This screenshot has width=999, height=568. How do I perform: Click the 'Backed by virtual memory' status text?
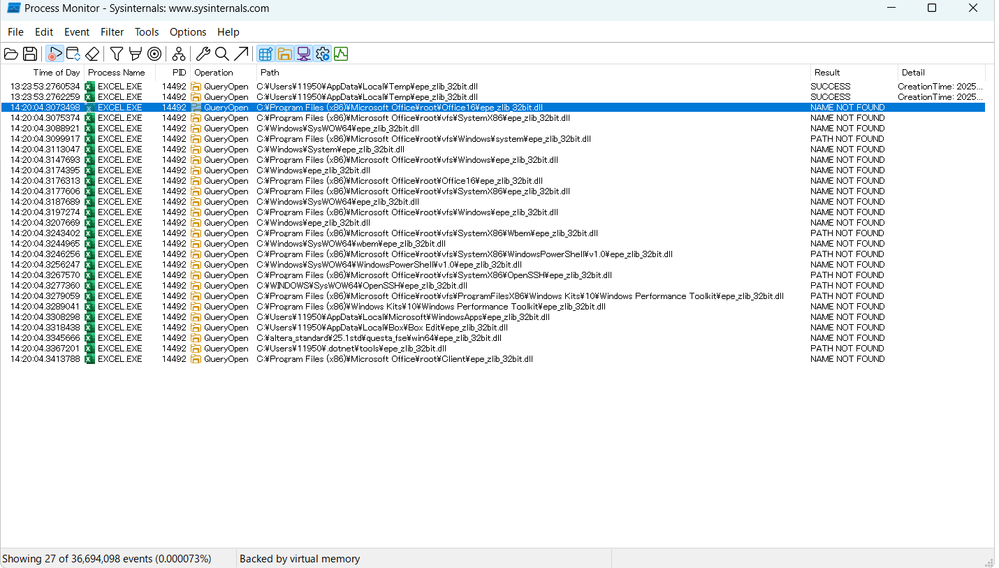[299, 558]
